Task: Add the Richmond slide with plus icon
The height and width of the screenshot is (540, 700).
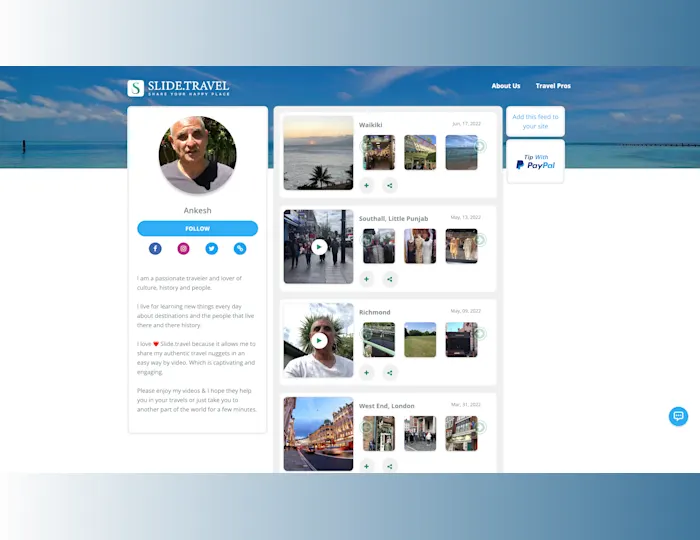Action: click(367, 373)
